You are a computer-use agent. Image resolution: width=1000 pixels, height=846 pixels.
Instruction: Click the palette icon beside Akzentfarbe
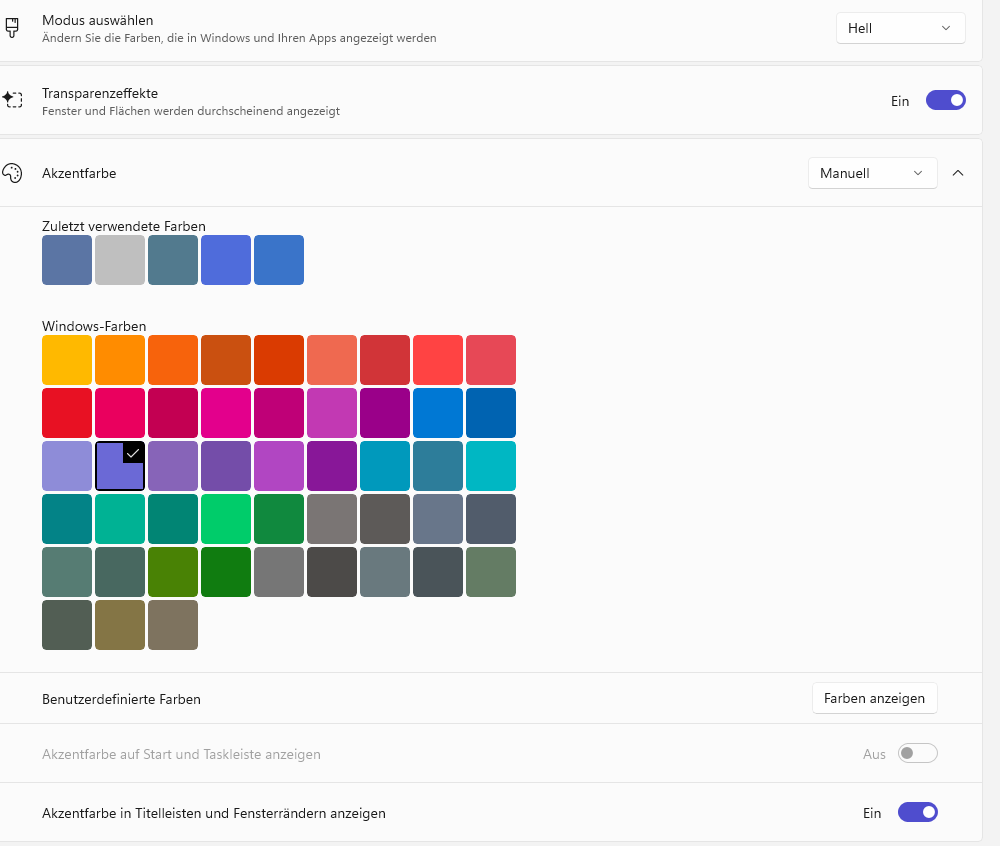tap(13, 173)
